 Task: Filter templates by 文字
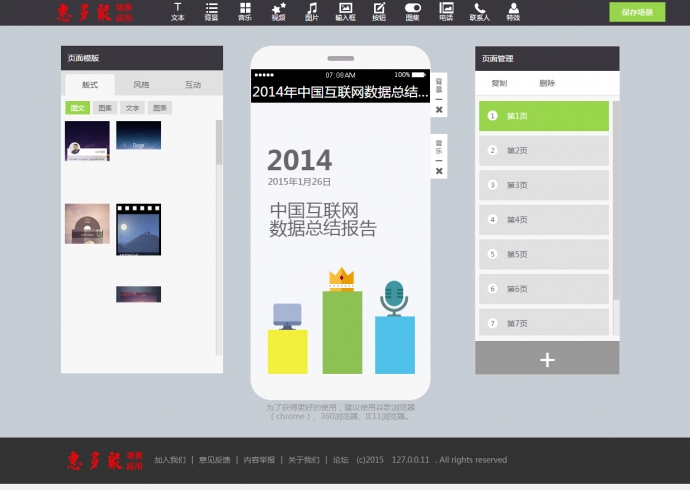(132, 107)
